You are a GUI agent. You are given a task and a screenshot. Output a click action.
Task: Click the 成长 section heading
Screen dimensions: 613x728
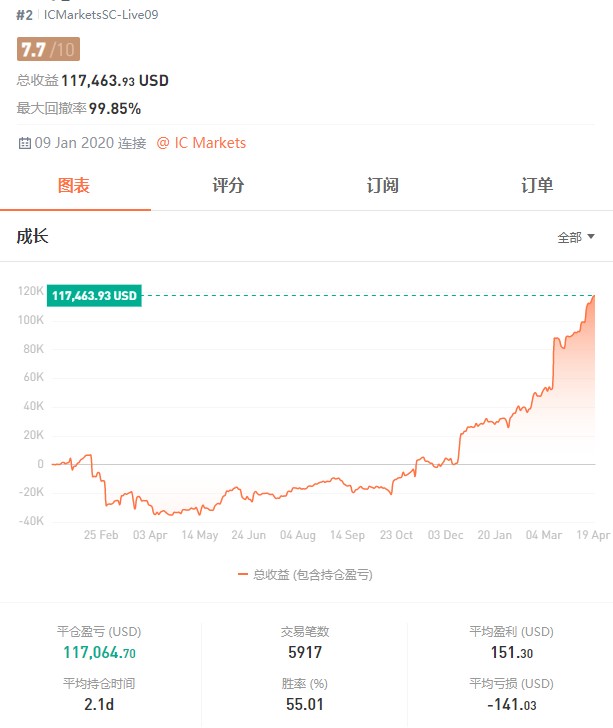[x=32, y=237]
